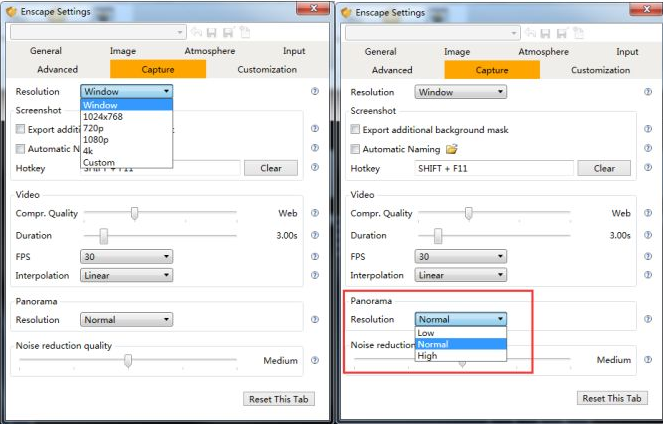Click save-as floppy icon in right window toolbar

tap(562, 33)
